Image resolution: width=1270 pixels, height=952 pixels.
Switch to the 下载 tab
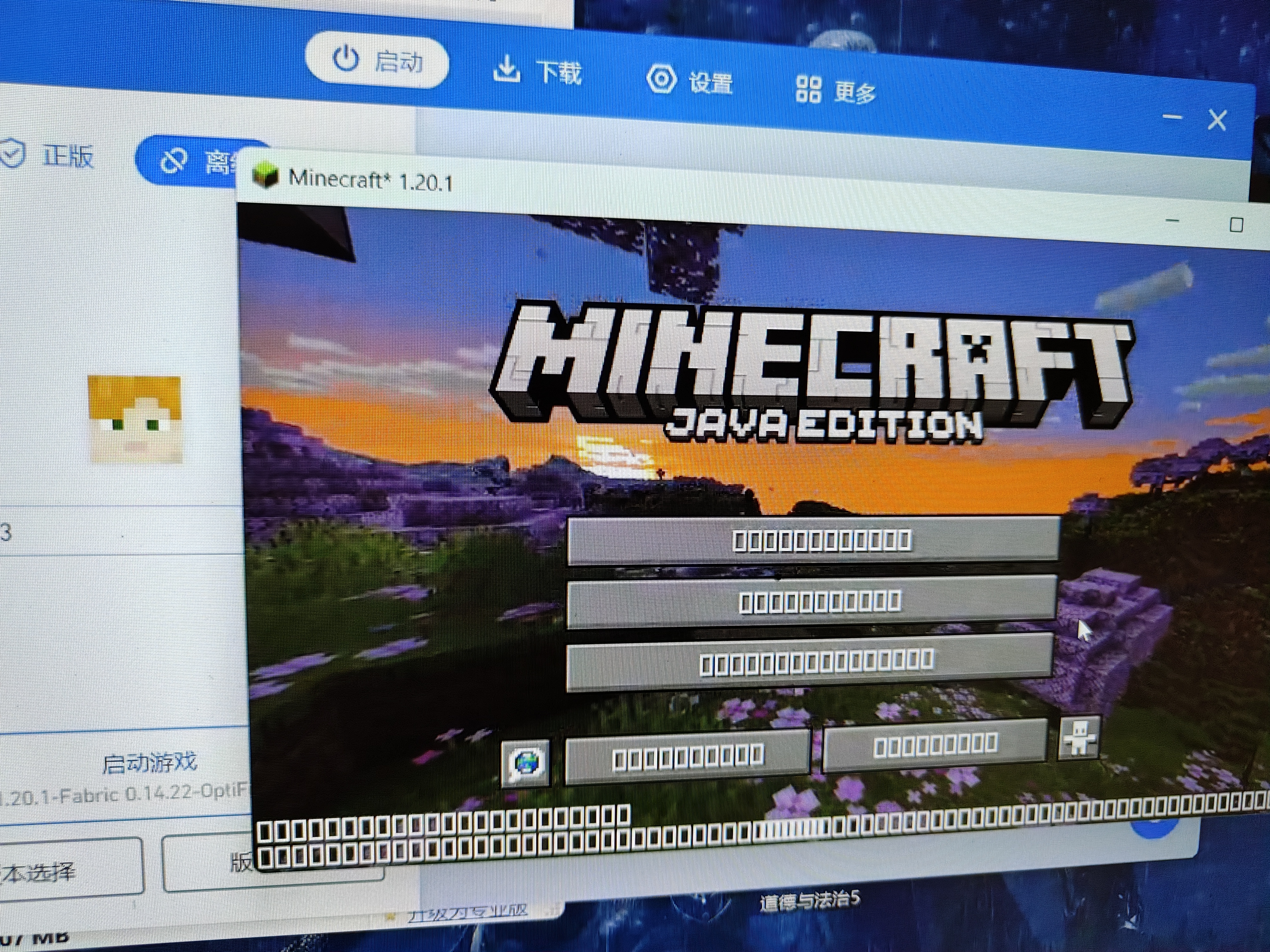(x=537, y=72)
